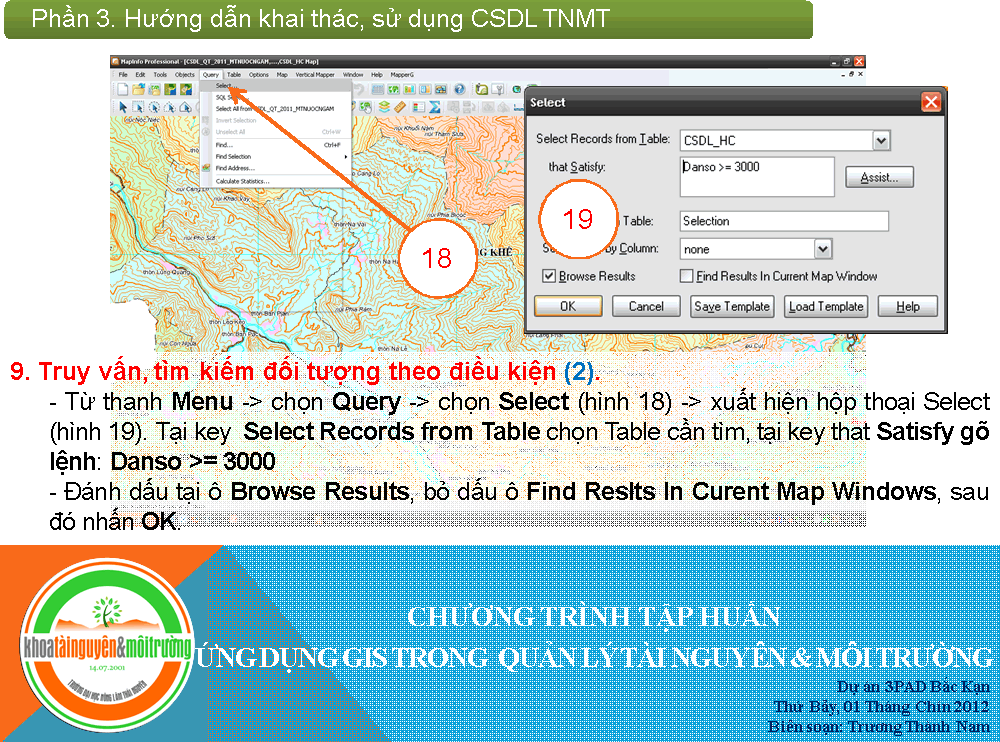
Task: Restore down the MapInfo Professional window
Action: 847,61
